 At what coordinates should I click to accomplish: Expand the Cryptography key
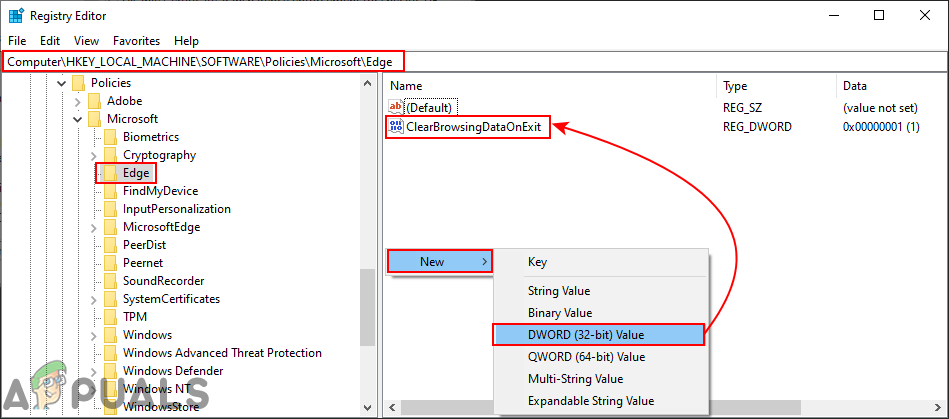(93, 155)
